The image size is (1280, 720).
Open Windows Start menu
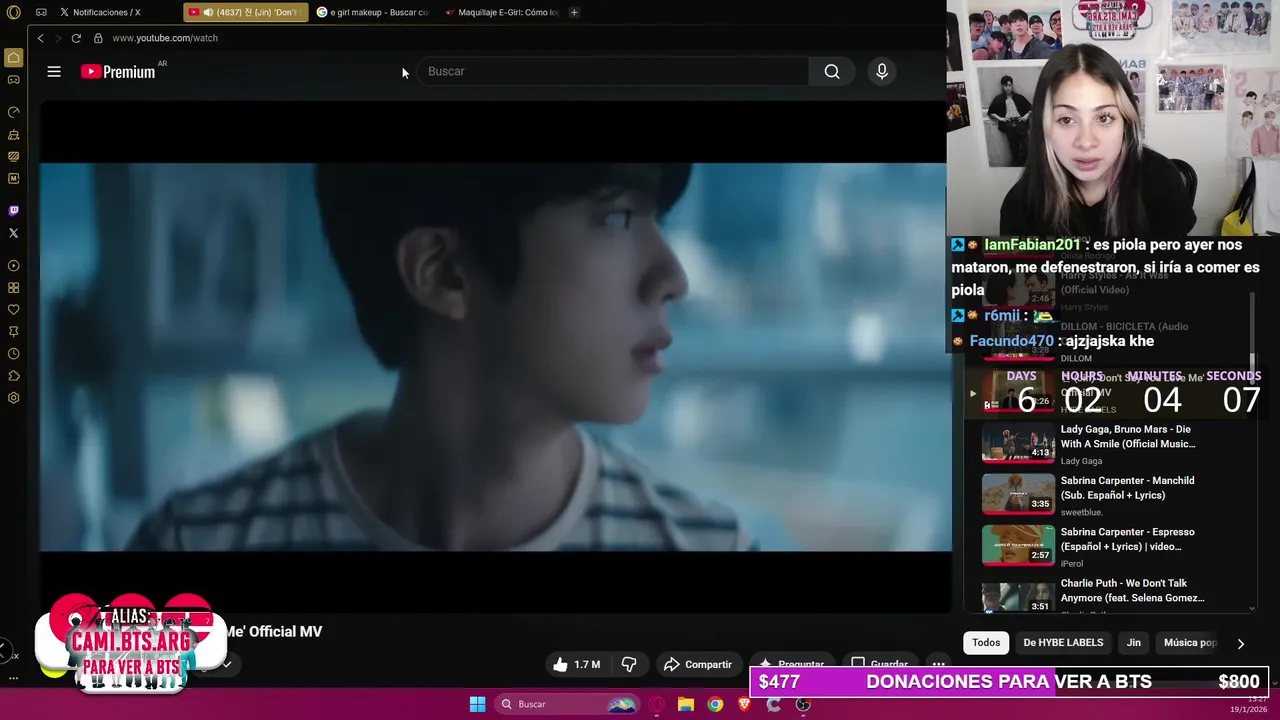tap(478, 704)
